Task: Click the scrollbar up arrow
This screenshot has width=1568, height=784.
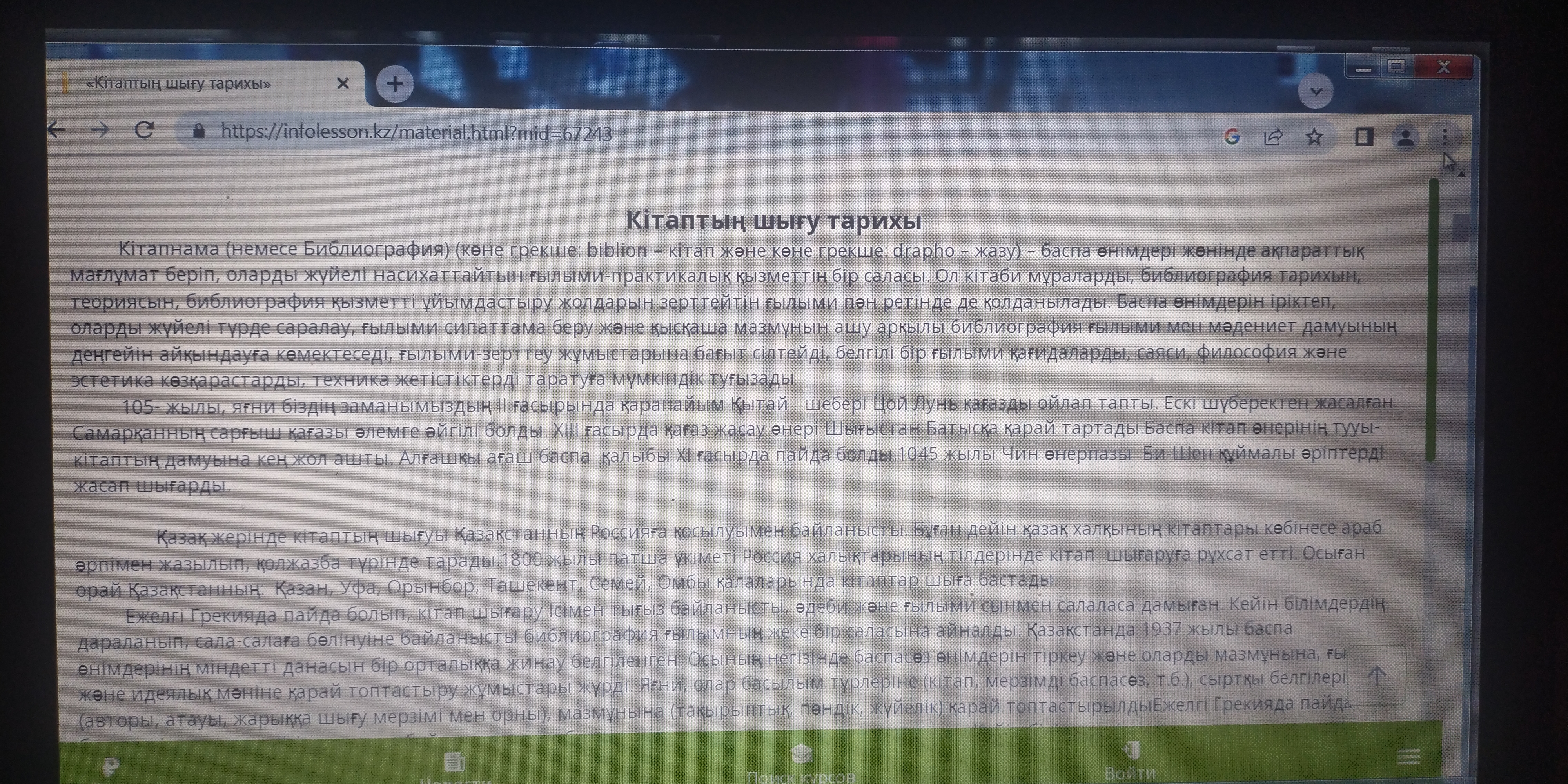Action: pyautogui.click(x=1461, y=175)
